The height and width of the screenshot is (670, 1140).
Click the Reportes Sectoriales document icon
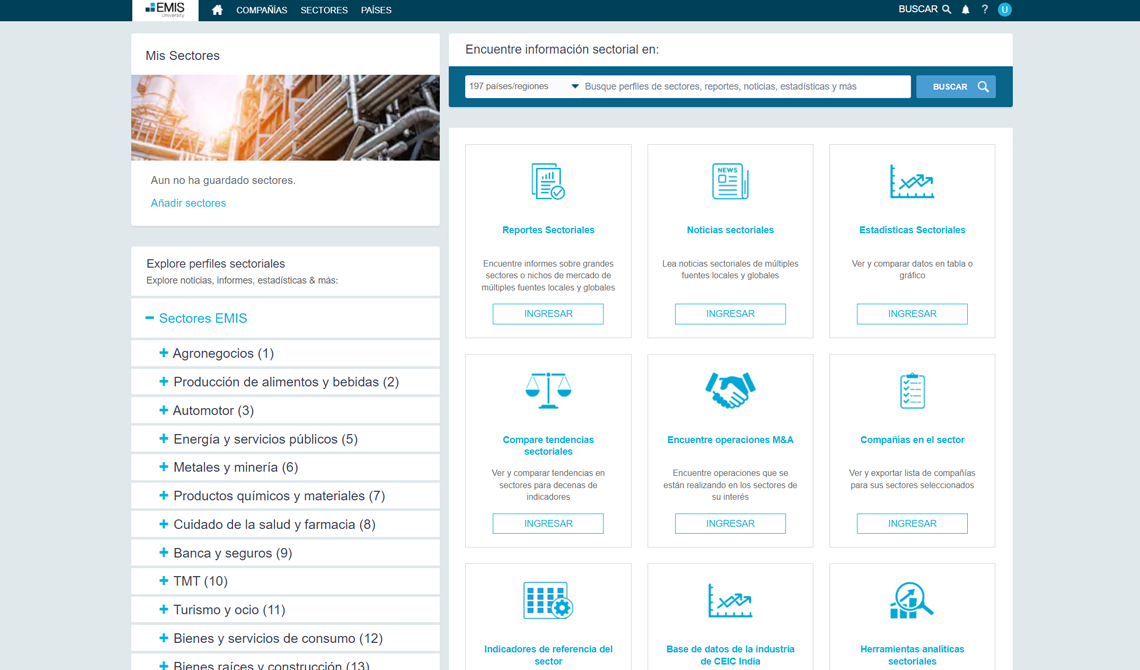click(x=548, y=181)
